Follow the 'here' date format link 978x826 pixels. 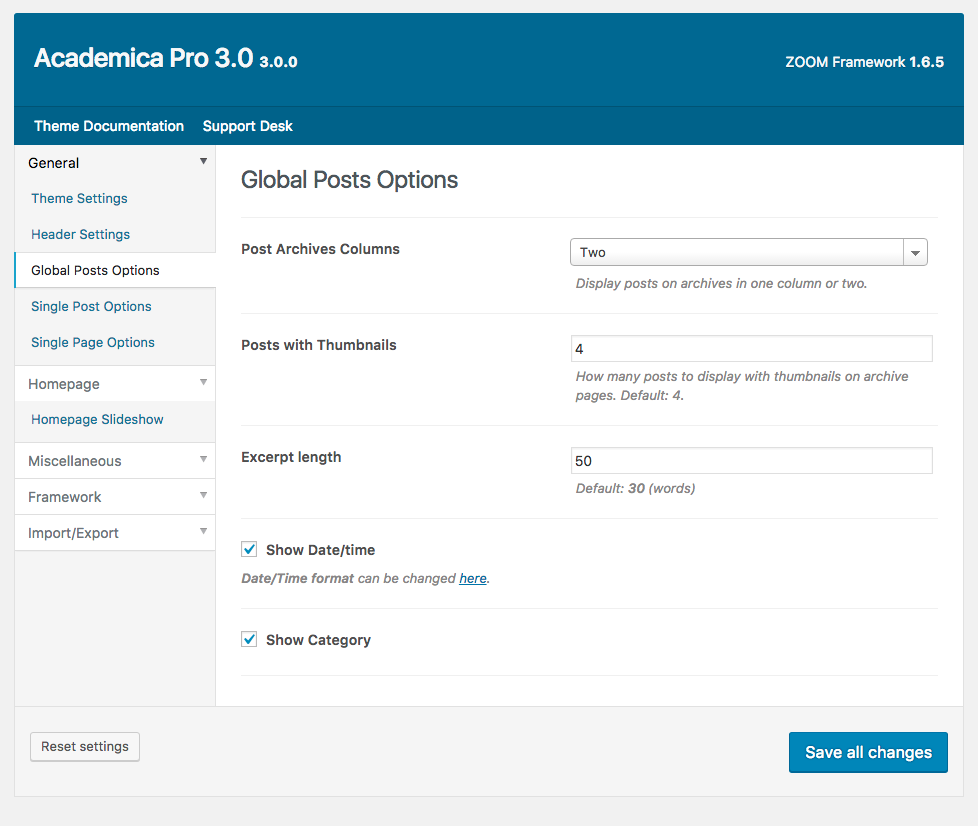click(x=472, y=578)
